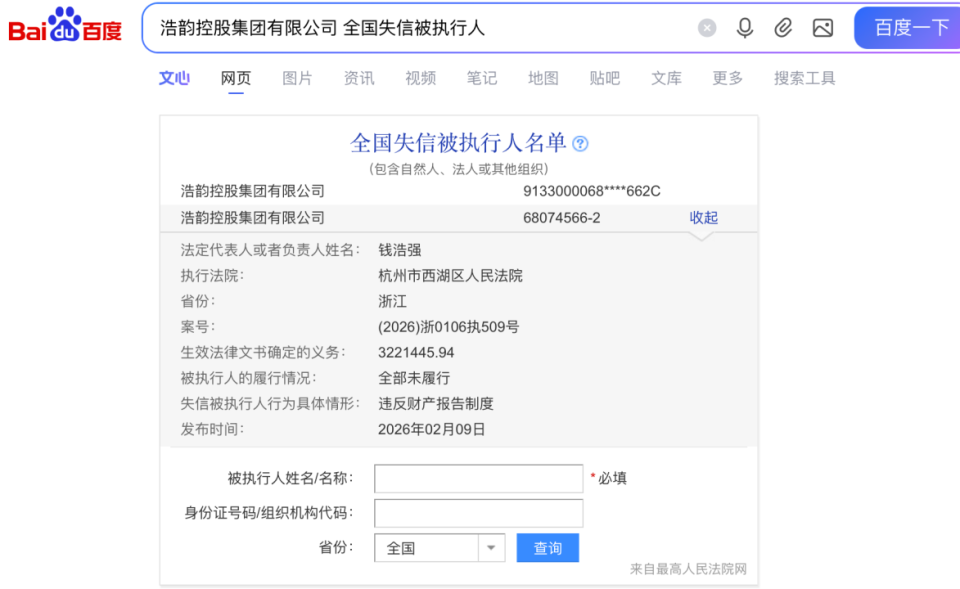
Task: Switch to the 笔记 tab
Action: pyautogui.click(x=482, y=78)
